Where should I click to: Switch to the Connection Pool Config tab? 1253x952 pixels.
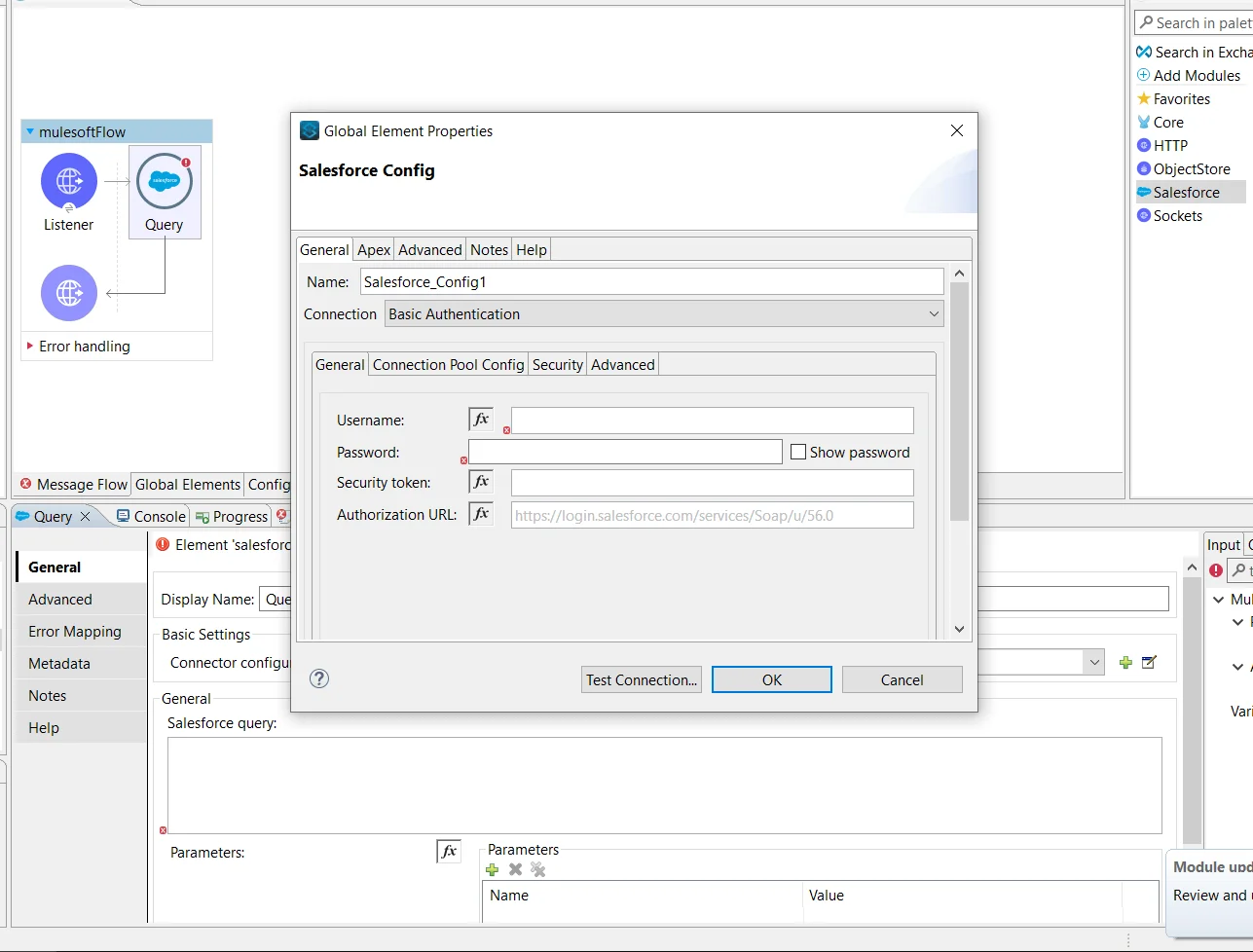pos(448,364)
